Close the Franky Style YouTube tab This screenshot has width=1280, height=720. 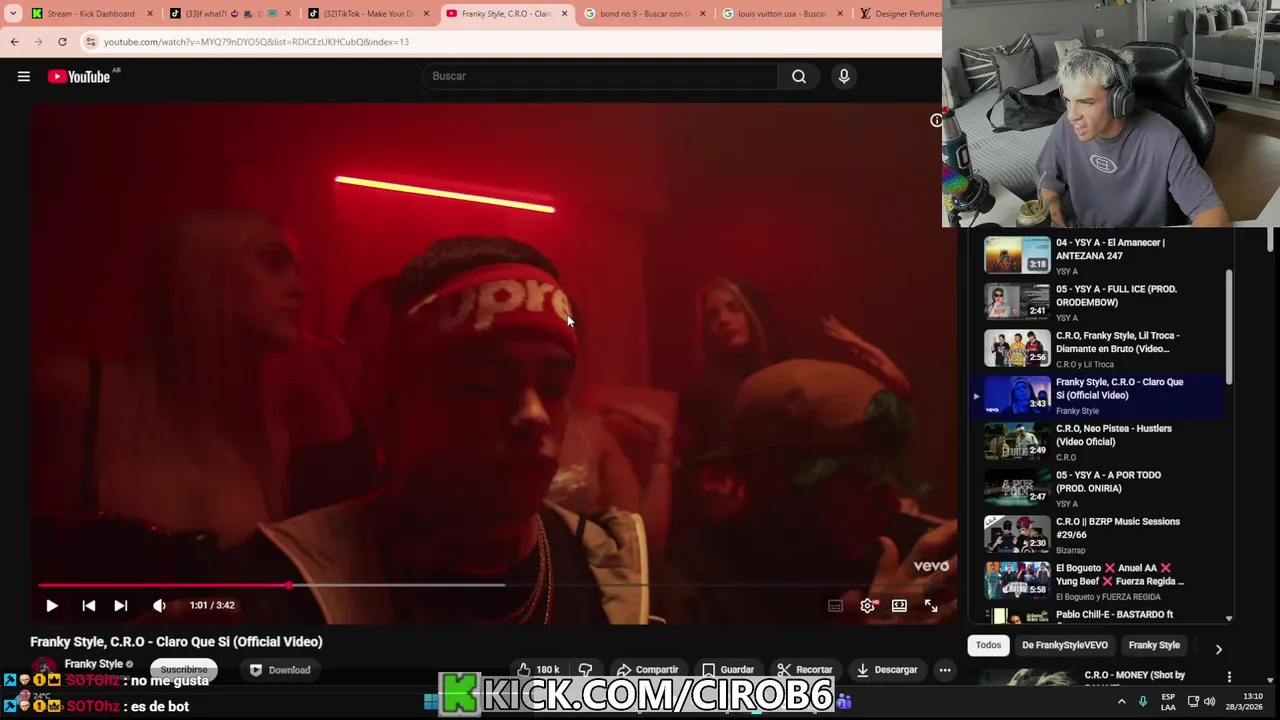(x=564, y=14)
